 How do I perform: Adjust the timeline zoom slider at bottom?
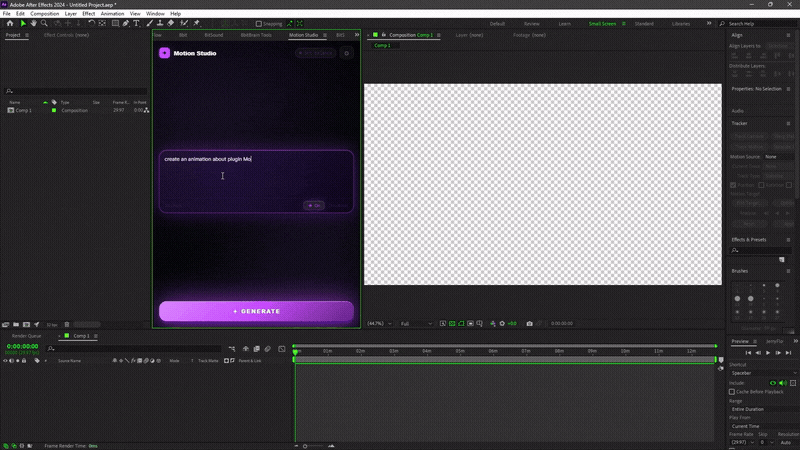point(306,446)
